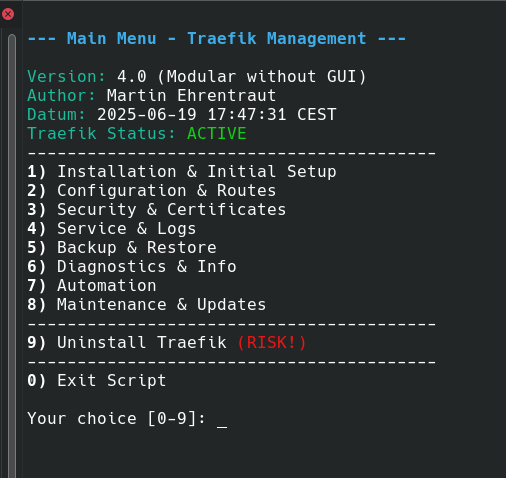
Task: Select menu entry 7) Automation
Action: 92,286
